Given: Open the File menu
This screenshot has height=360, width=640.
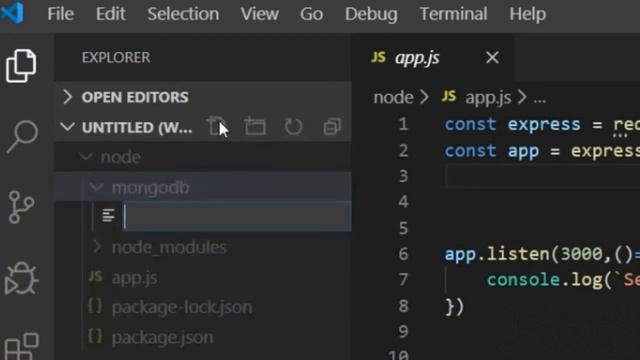Looking at the screenshot, I should tap(60, 14).
